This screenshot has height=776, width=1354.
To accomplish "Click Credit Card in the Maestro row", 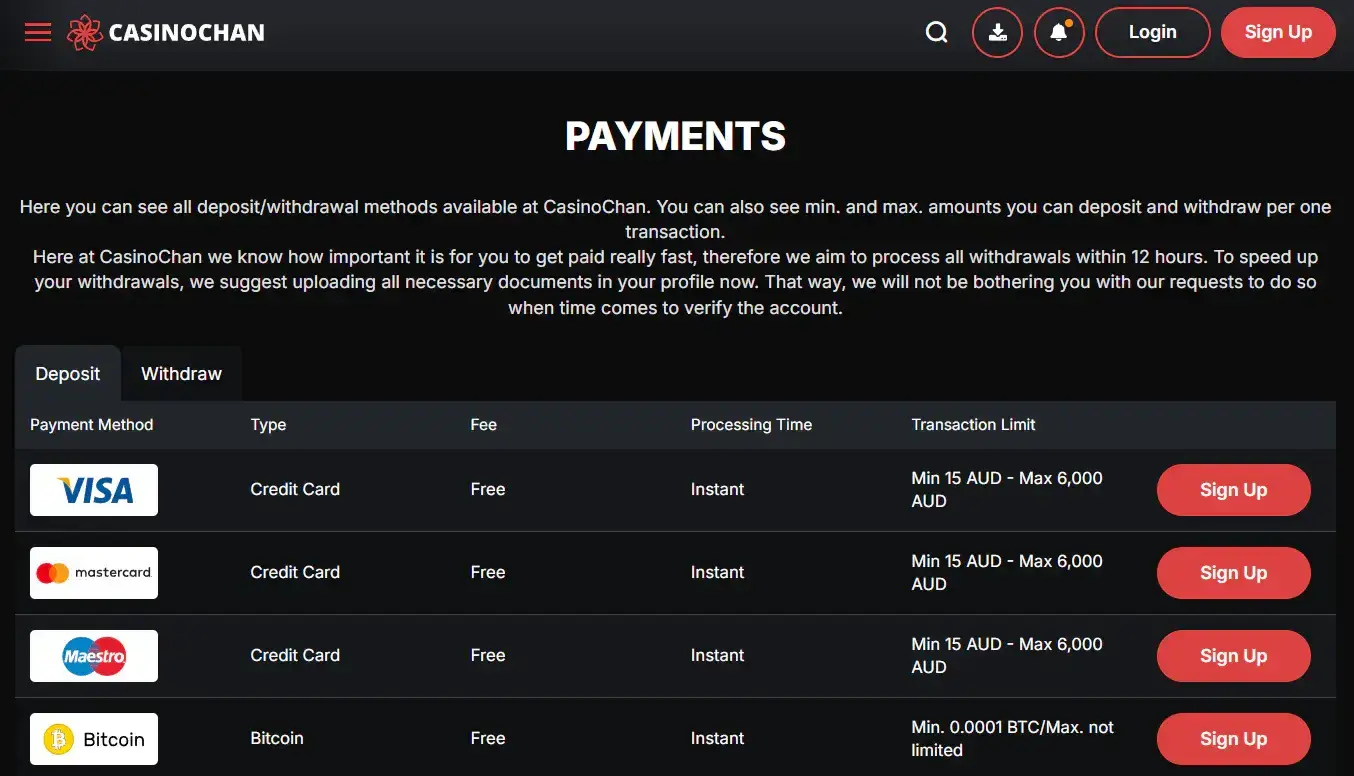I will [295, 655].
